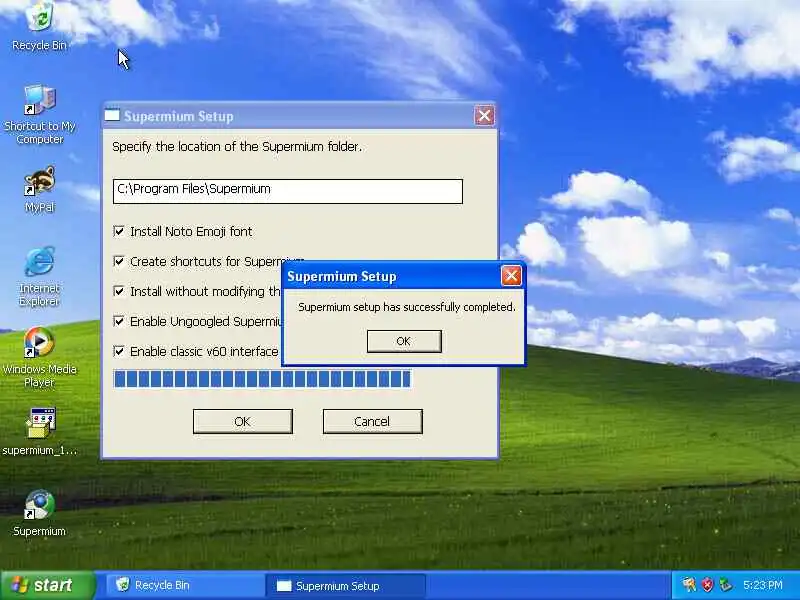The width and height of the screenshot is (800, 600).
Task: Select the supermium_1... installer file icon
Action: tap(39, 432)
